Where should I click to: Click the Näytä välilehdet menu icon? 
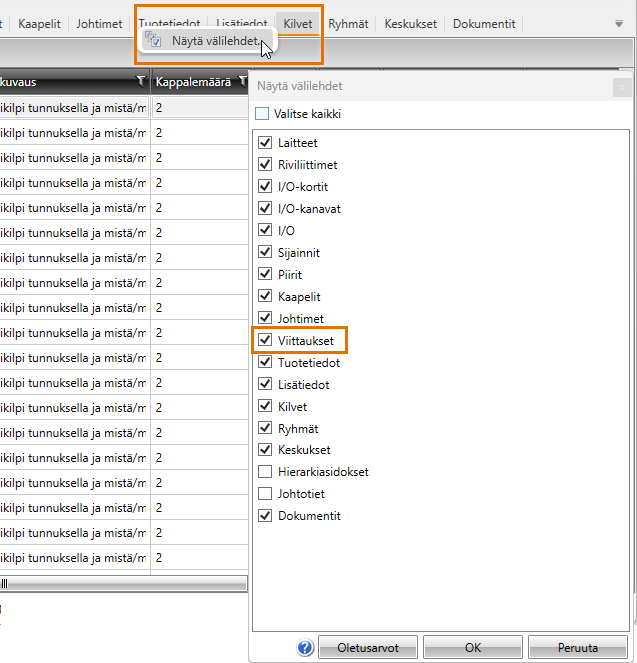point(154,41)
